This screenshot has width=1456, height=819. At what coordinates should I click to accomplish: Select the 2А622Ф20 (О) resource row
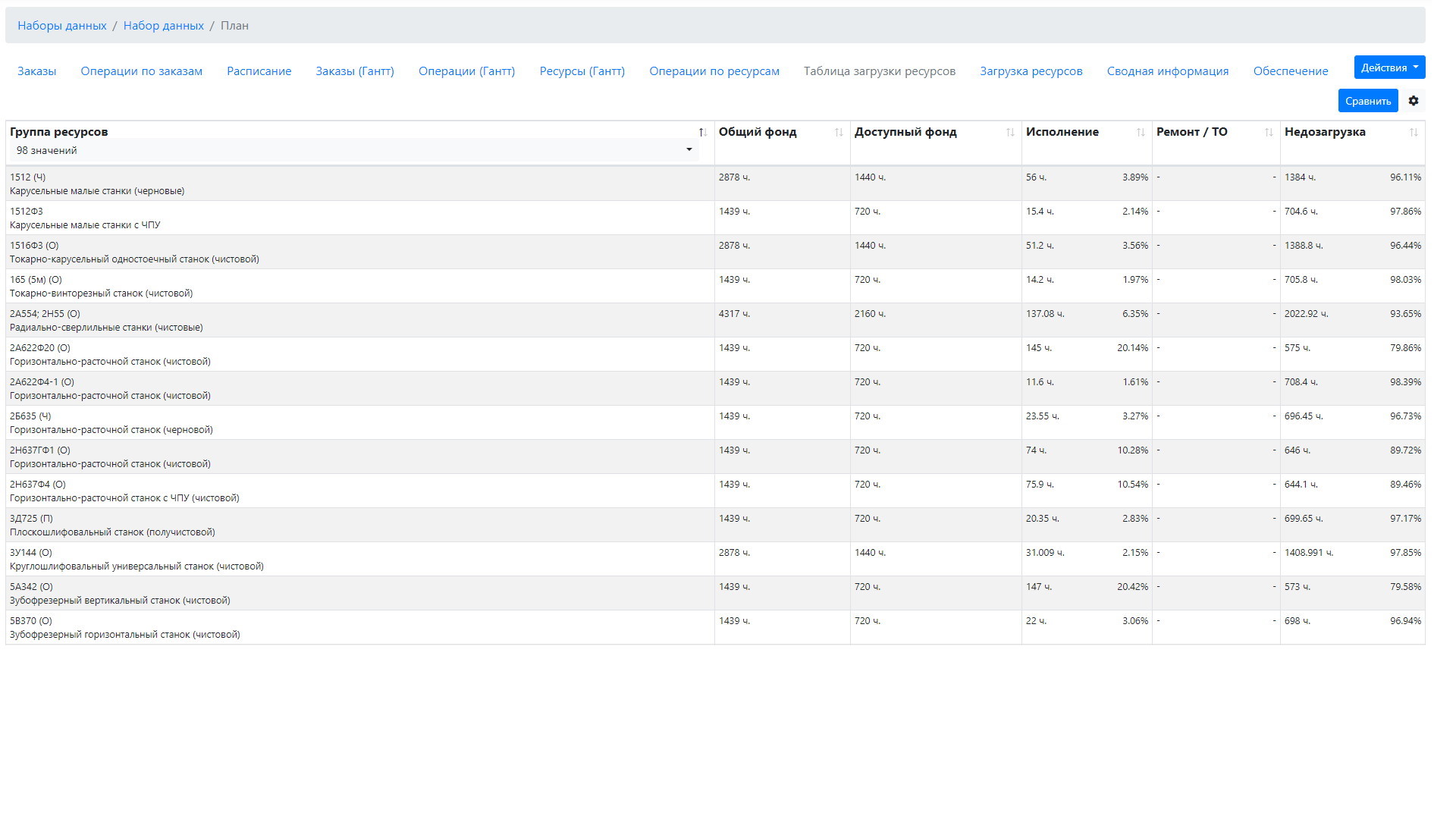pyautogui.click(x=359, y=354)
